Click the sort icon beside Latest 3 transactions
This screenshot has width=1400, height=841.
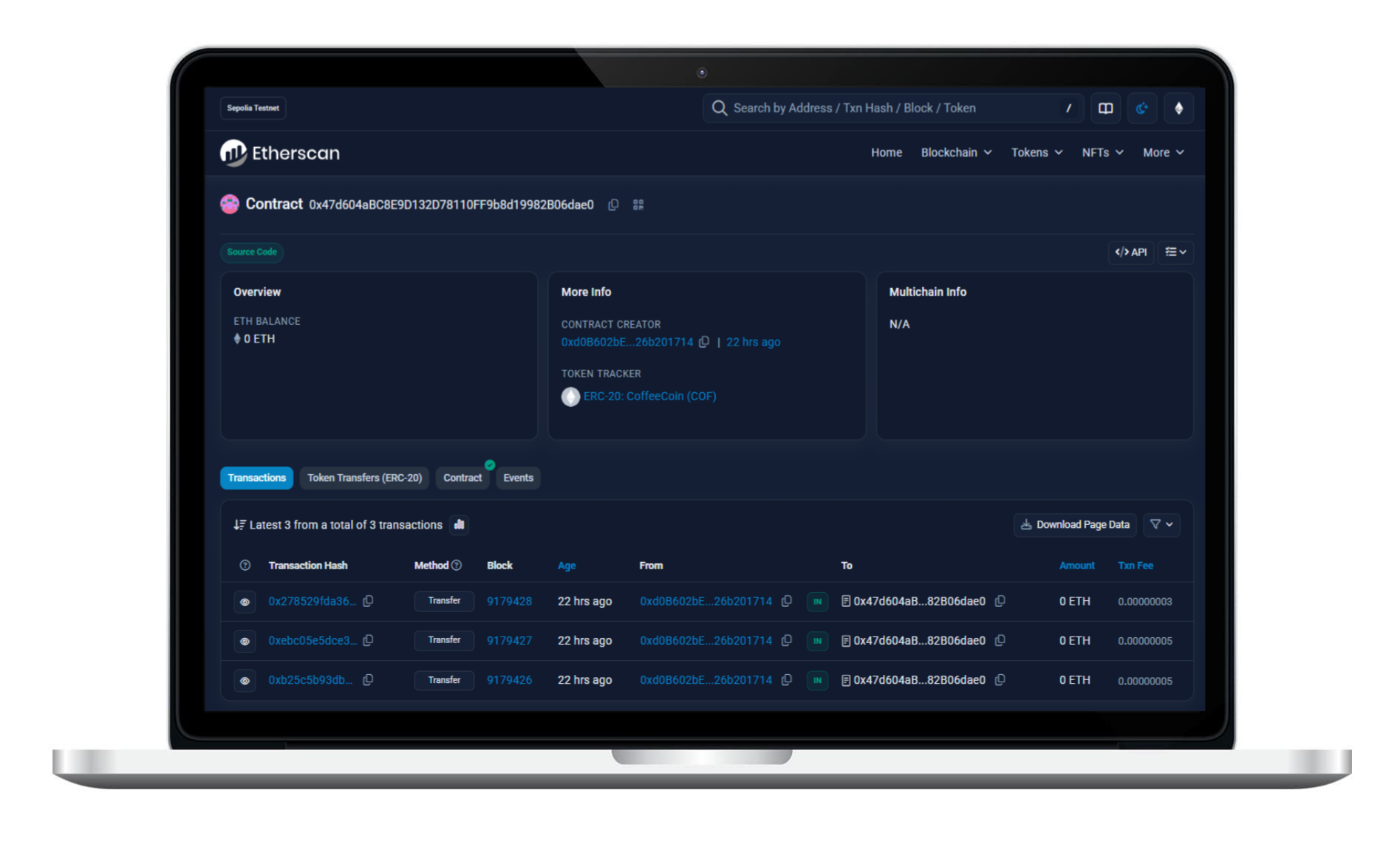[239, 525]
